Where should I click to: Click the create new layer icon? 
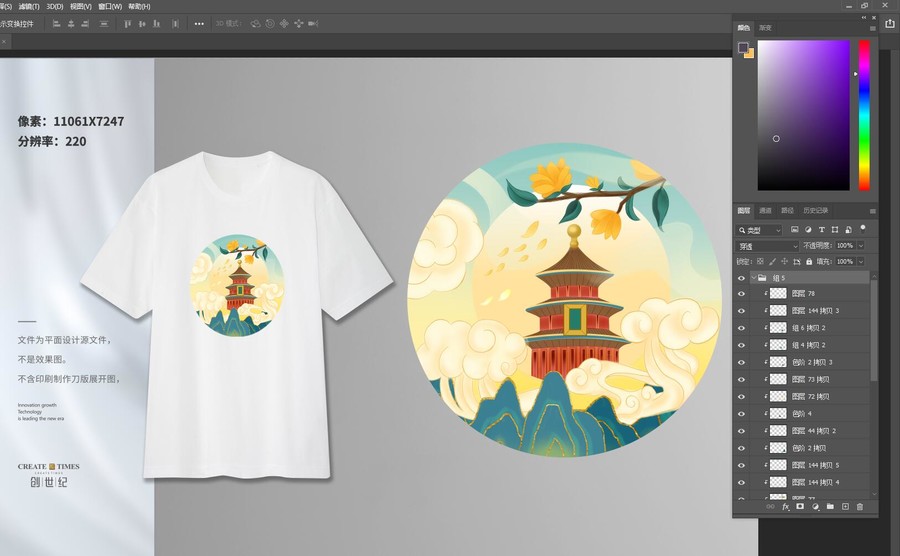pyautogui.click(x=845, y=507)
